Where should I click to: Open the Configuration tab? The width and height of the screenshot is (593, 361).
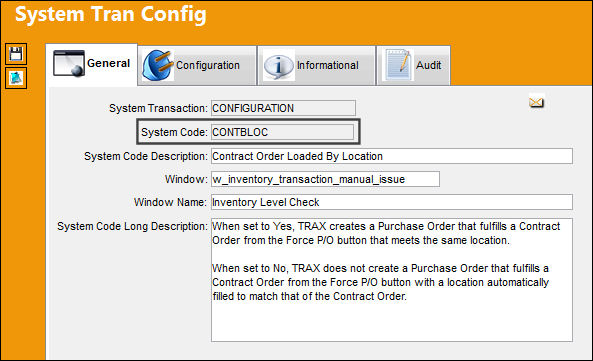click(197, 65)
